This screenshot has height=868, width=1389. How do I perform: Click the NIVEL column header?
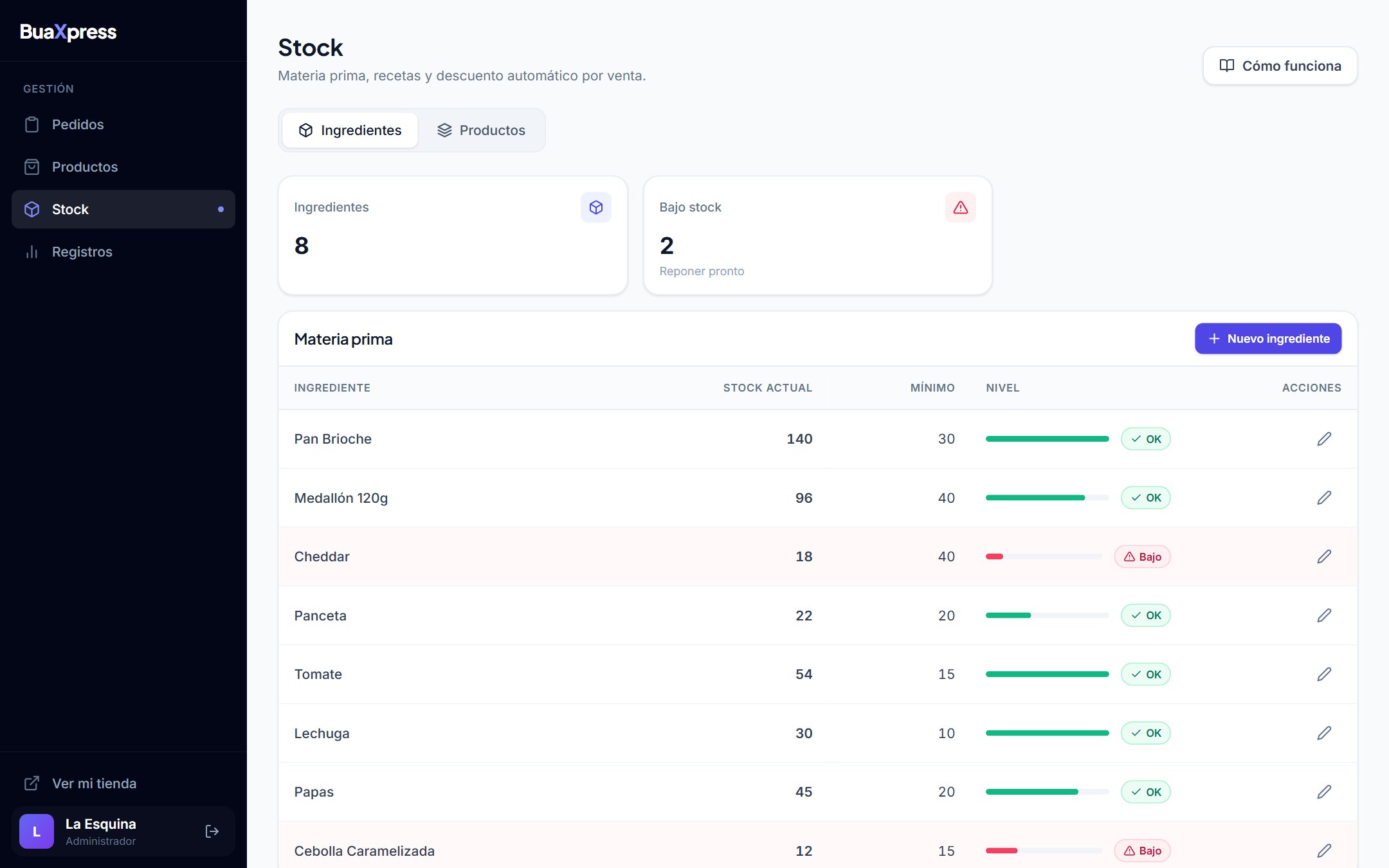click(1003, 388)
